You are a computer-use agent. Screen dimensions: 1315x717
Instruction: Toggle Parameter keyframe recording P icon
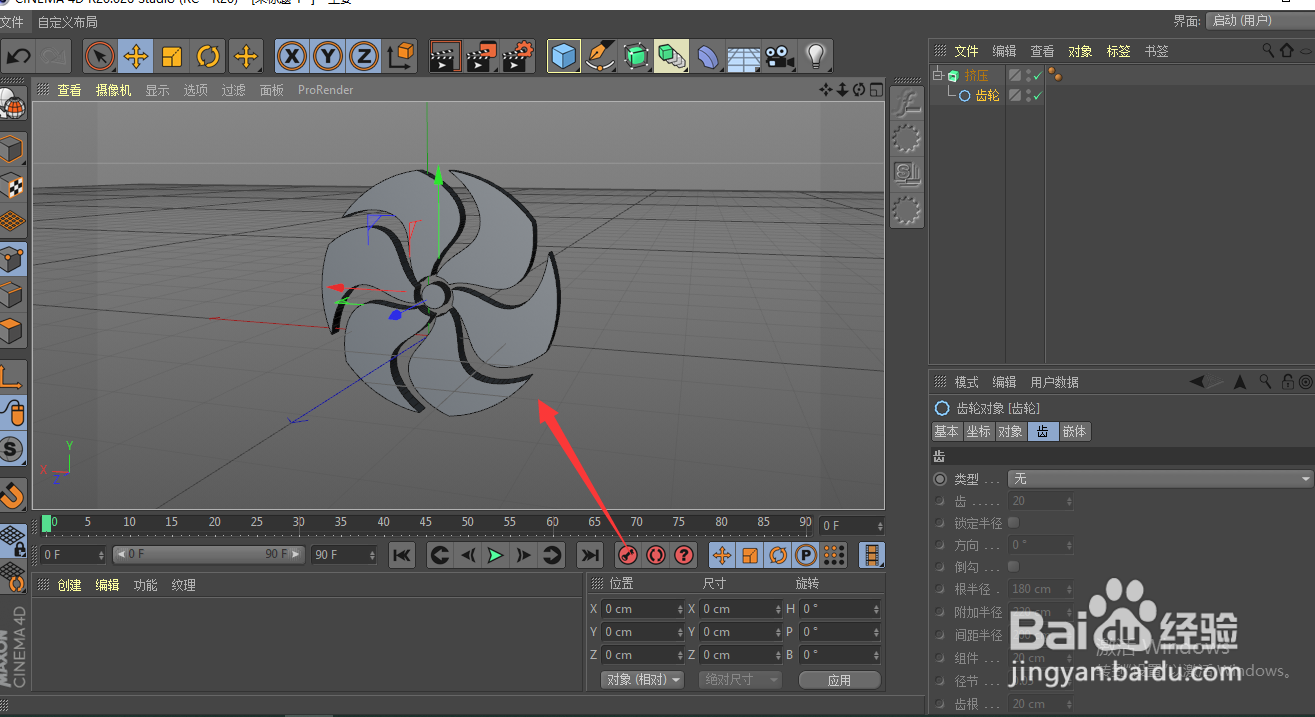coord(806,555)
